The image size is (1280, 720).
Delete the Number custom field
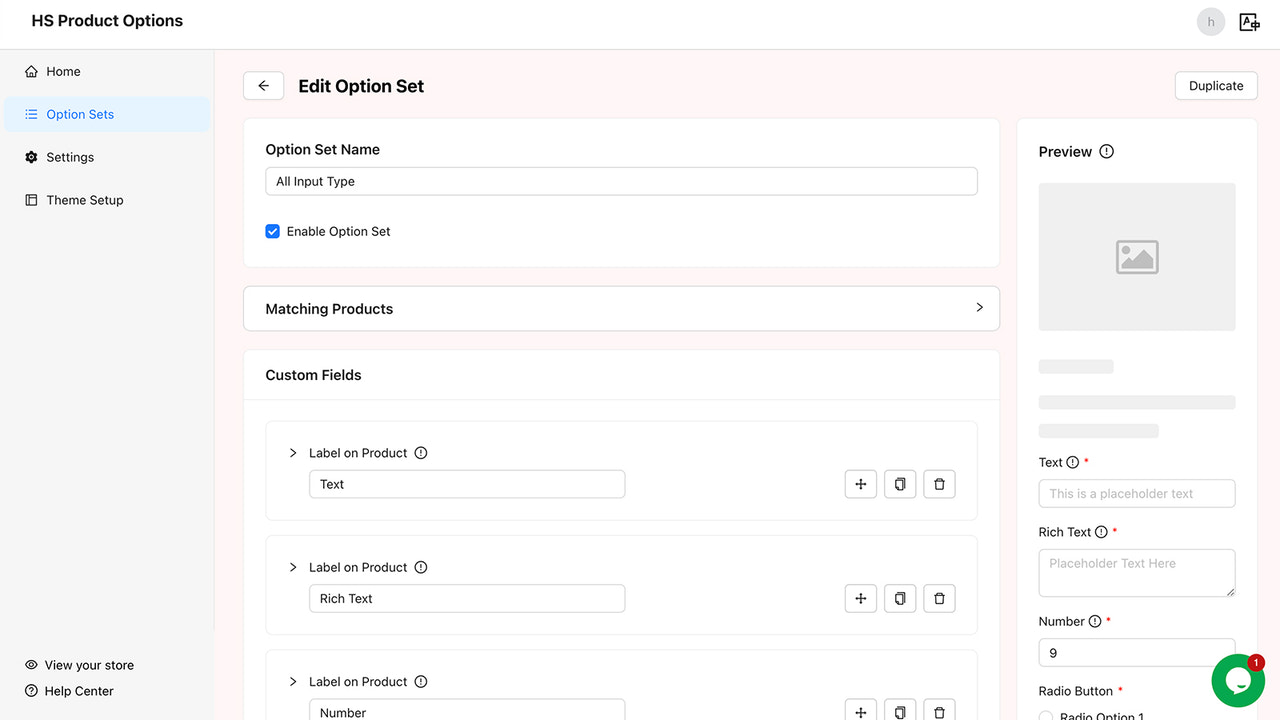[x=939, y=711]
